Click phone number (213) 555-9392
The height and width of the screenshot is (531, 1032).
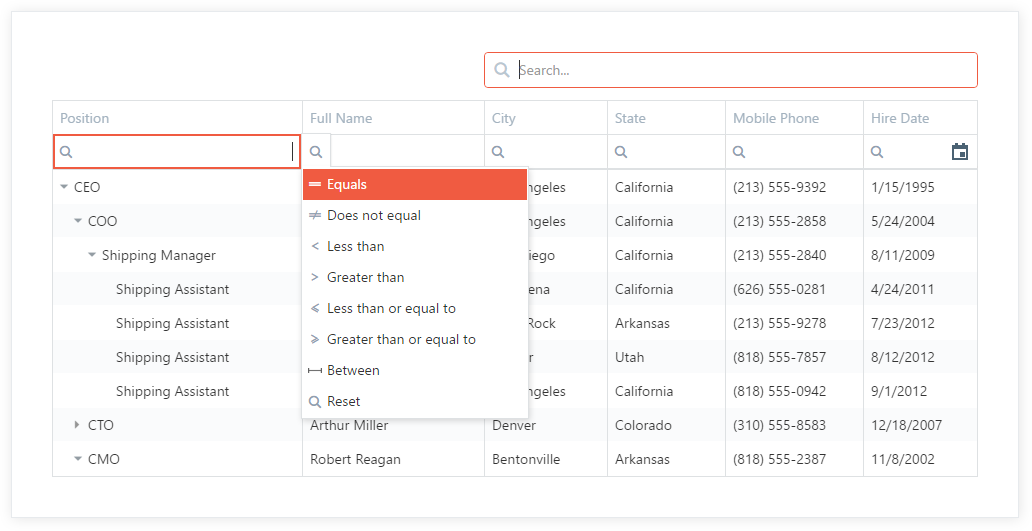click(x=779, y=187)
